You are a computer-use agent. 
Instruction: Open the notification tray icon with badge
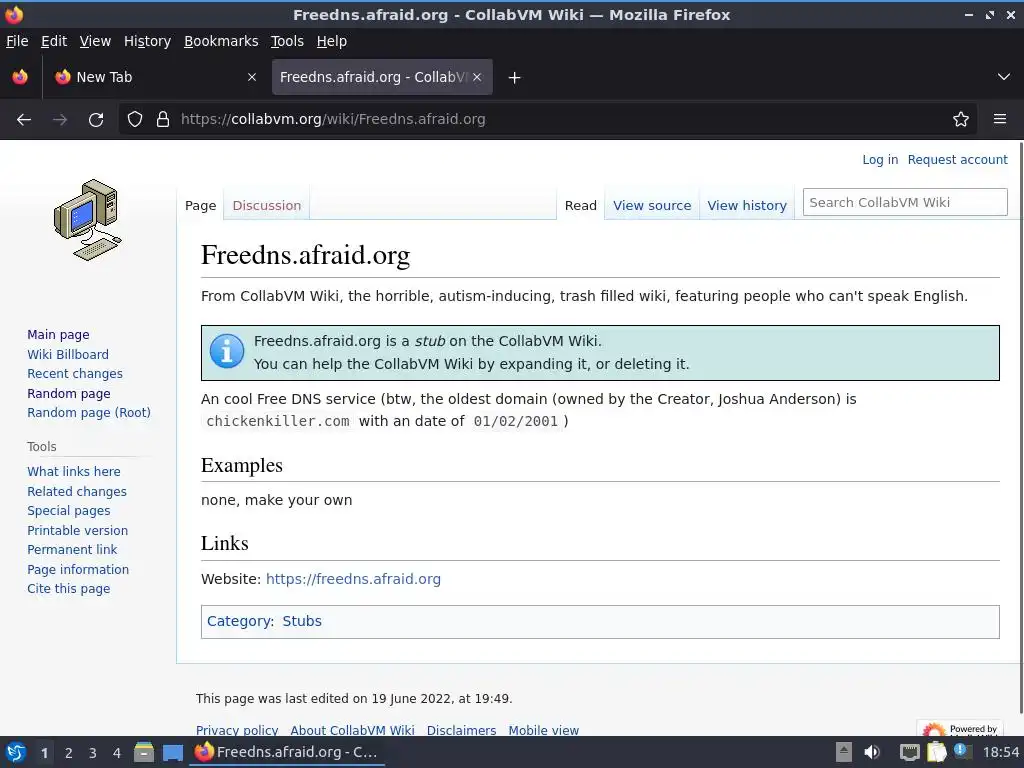962,752
